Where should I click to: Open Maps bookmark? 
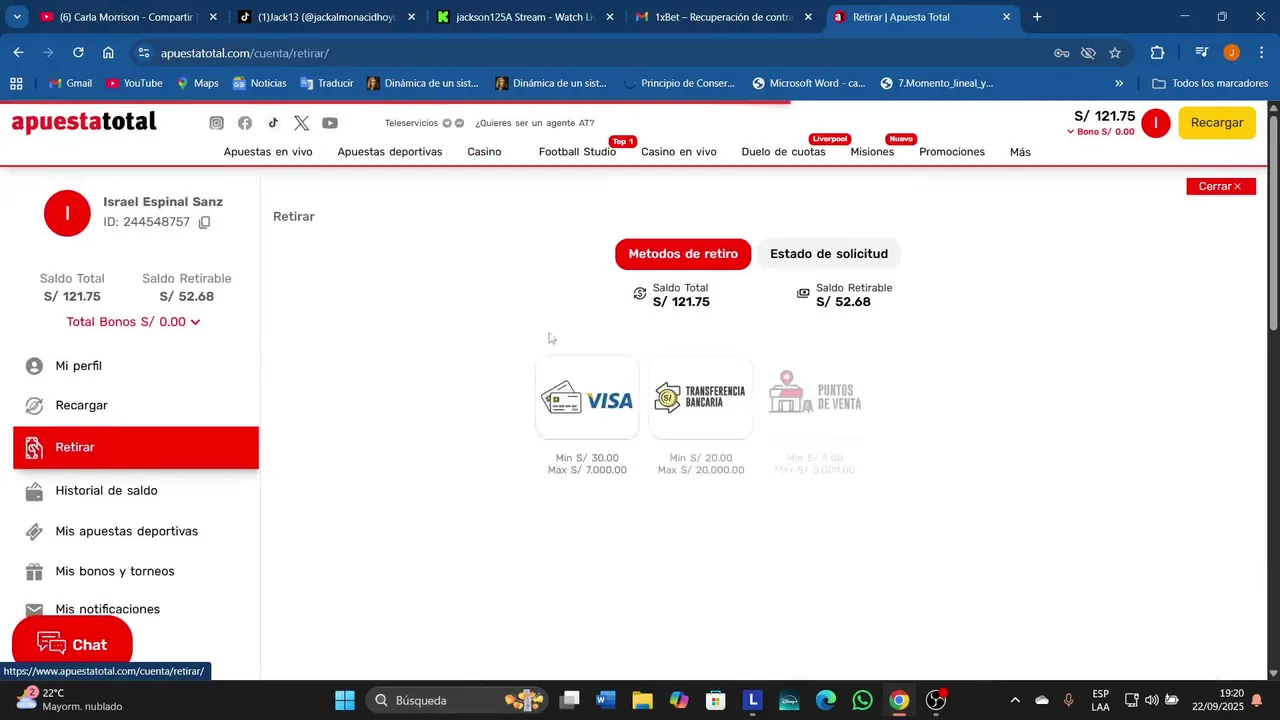click(x=197, y=83)
